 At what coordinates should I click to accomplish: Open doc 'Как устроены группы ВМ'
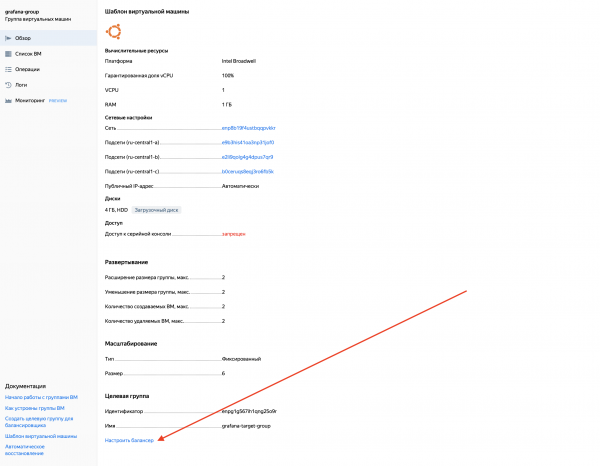[34, 408]
